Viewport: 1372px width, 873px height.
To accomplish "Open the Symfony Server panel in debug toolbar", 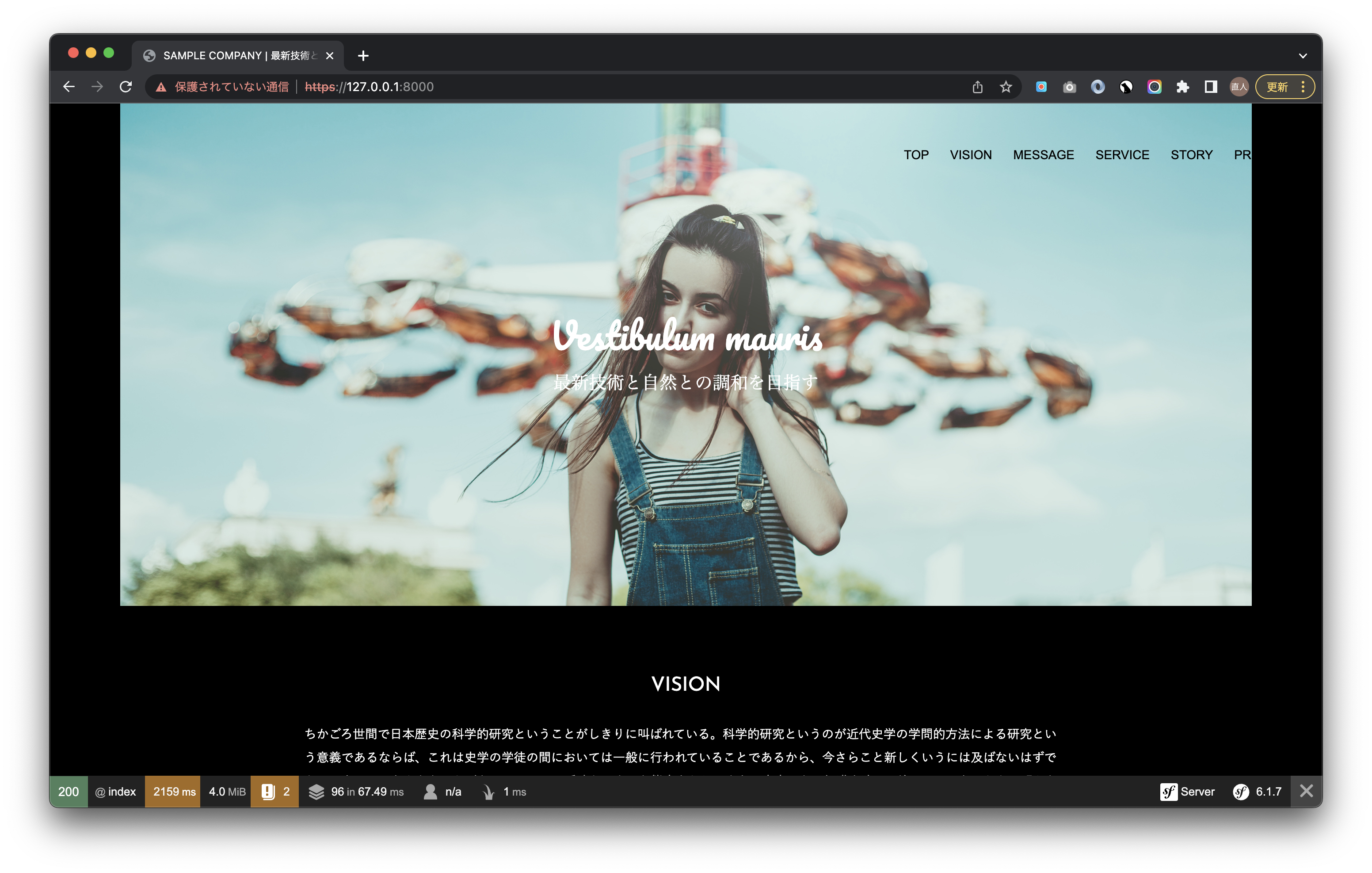I will point(1188,792).
